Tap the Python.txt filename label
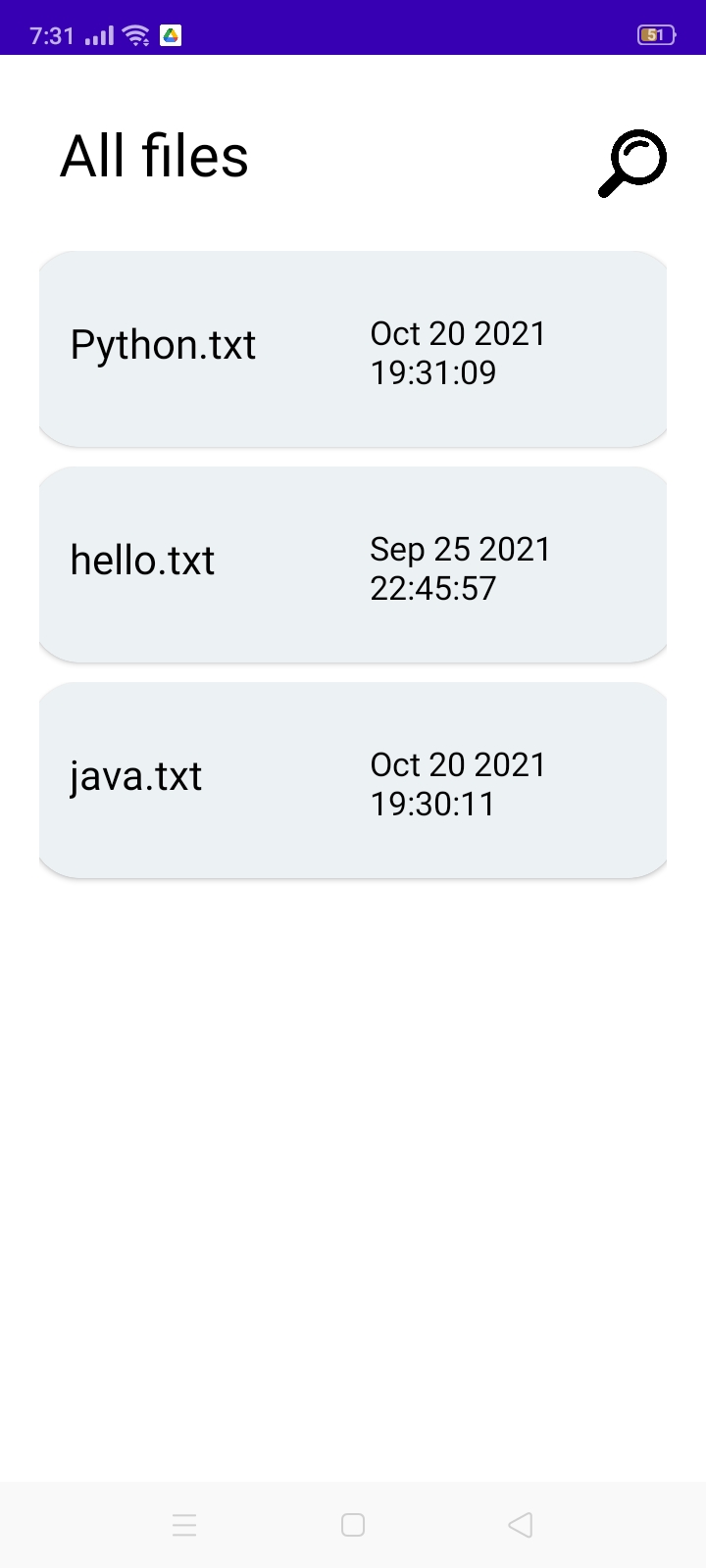This screenshot has width=706, height=1568. pyautogui.click(x=162, y=345)
